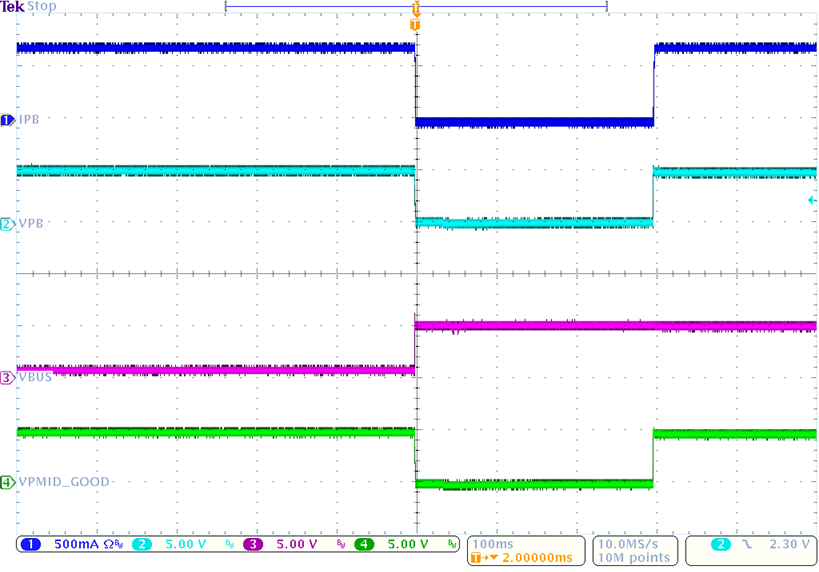Click the 2.30 V trigger level readout
Image resolution: width=819 pixels, height=572 pixels.
point(783,545)
